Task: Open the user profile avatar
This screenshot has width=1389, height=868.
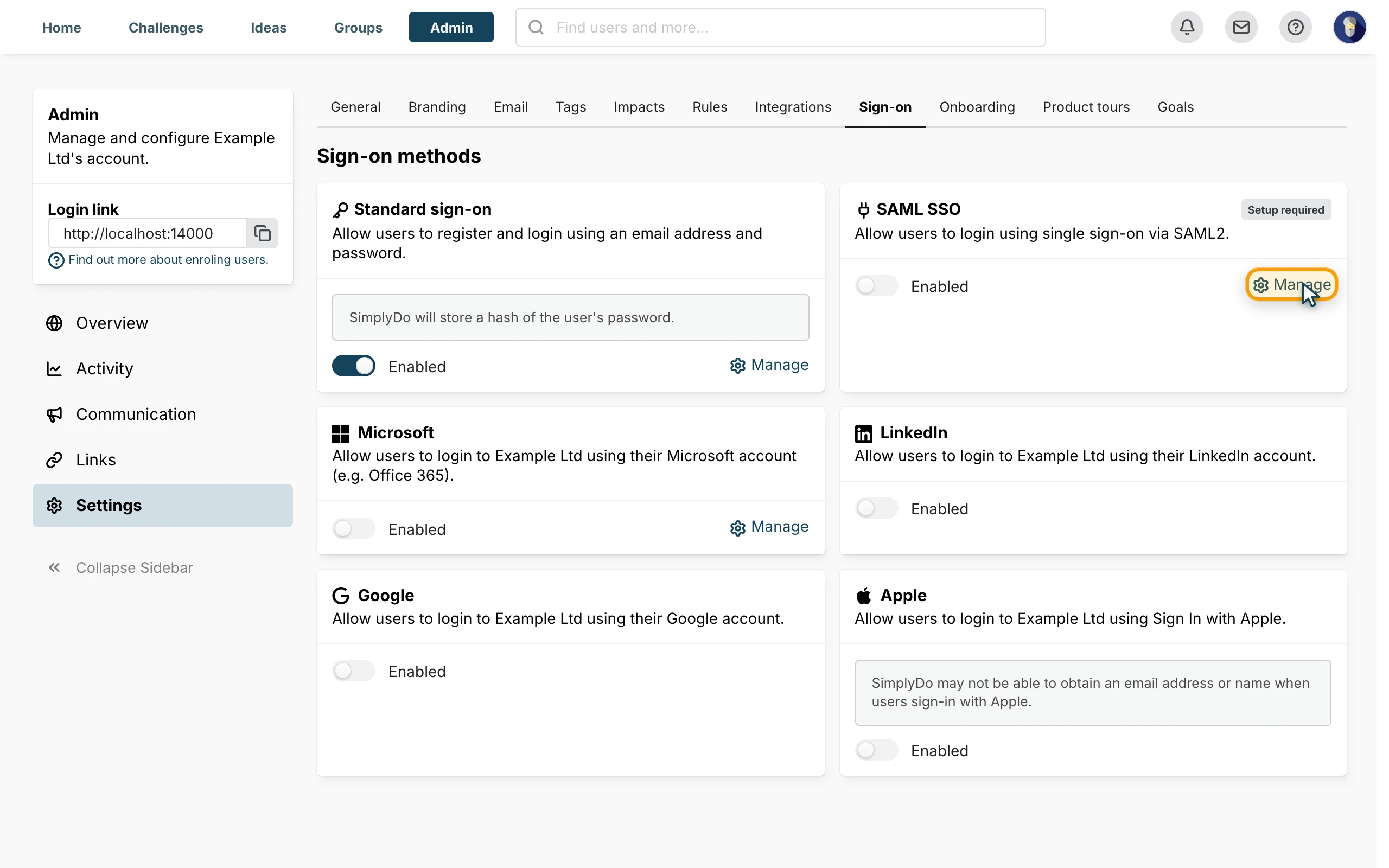Action: pyautogui.click(x=1349, y=27)
